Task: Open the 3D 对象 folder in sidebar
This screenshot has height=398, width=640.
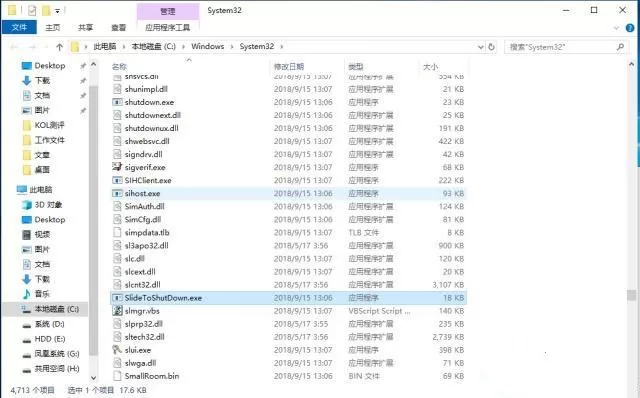Action: (43, 205)
